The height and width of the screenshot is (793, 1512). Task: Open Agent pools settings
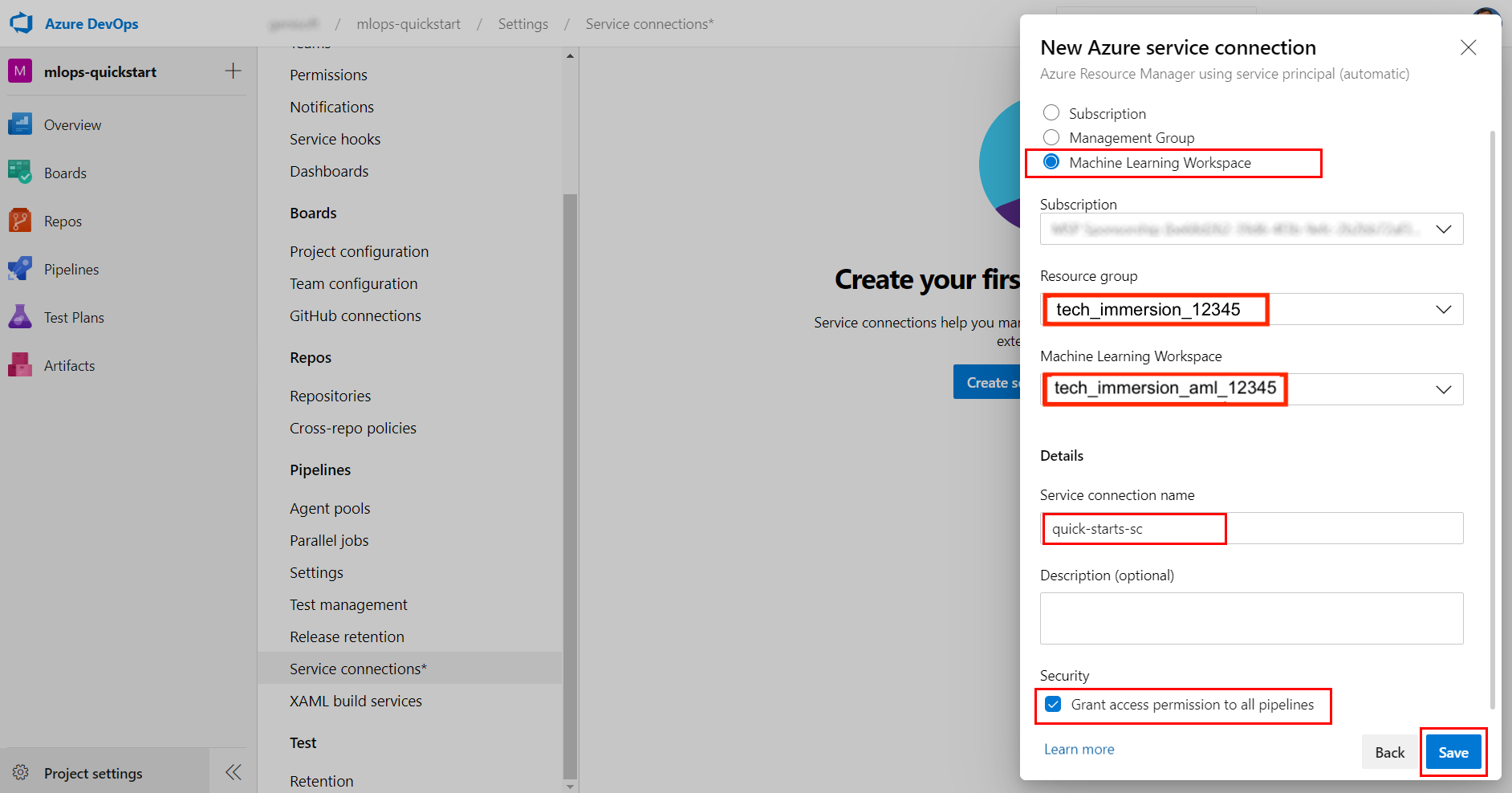click(x=330, y=508)
